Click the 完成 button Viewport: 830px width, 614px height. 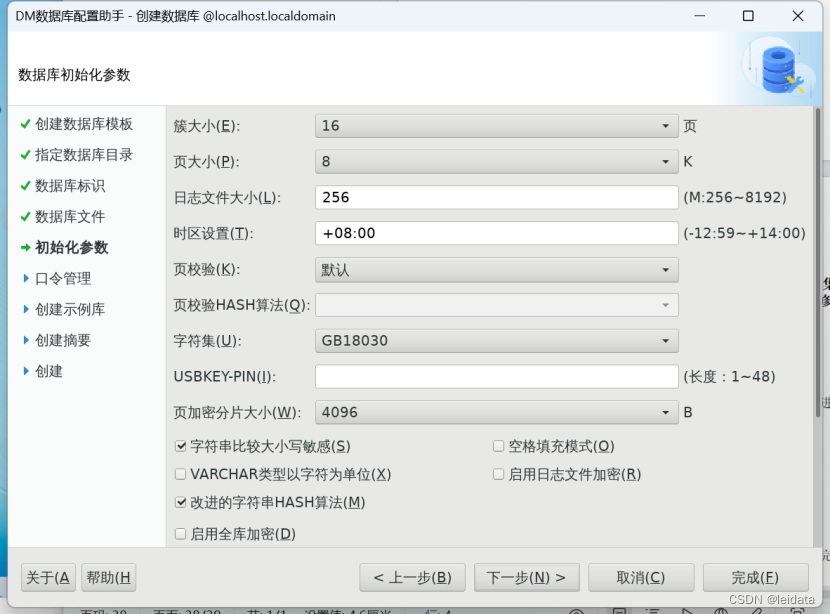755,577
